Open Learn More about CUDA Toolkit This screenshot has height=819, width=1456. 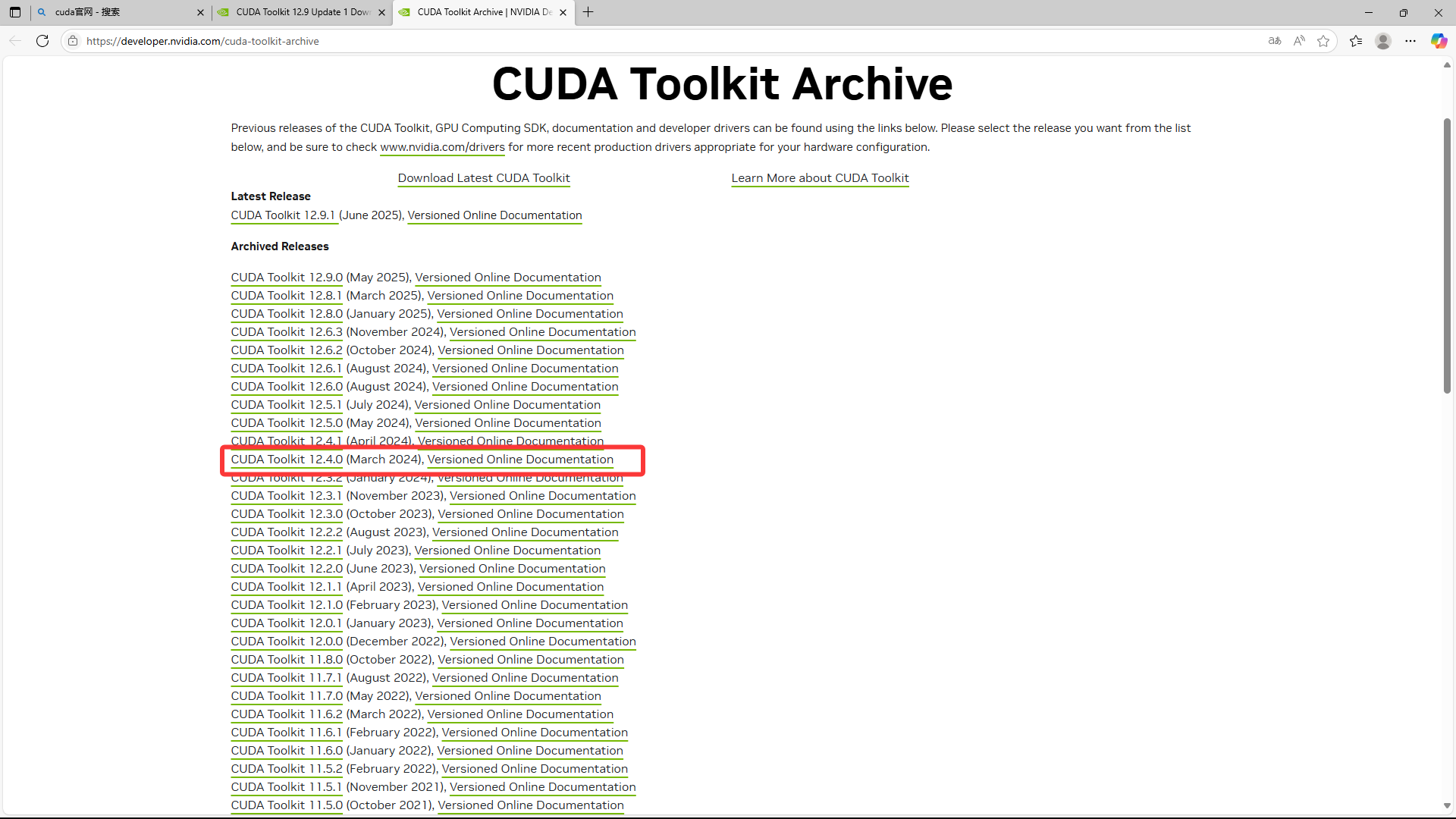coord(820,178)
